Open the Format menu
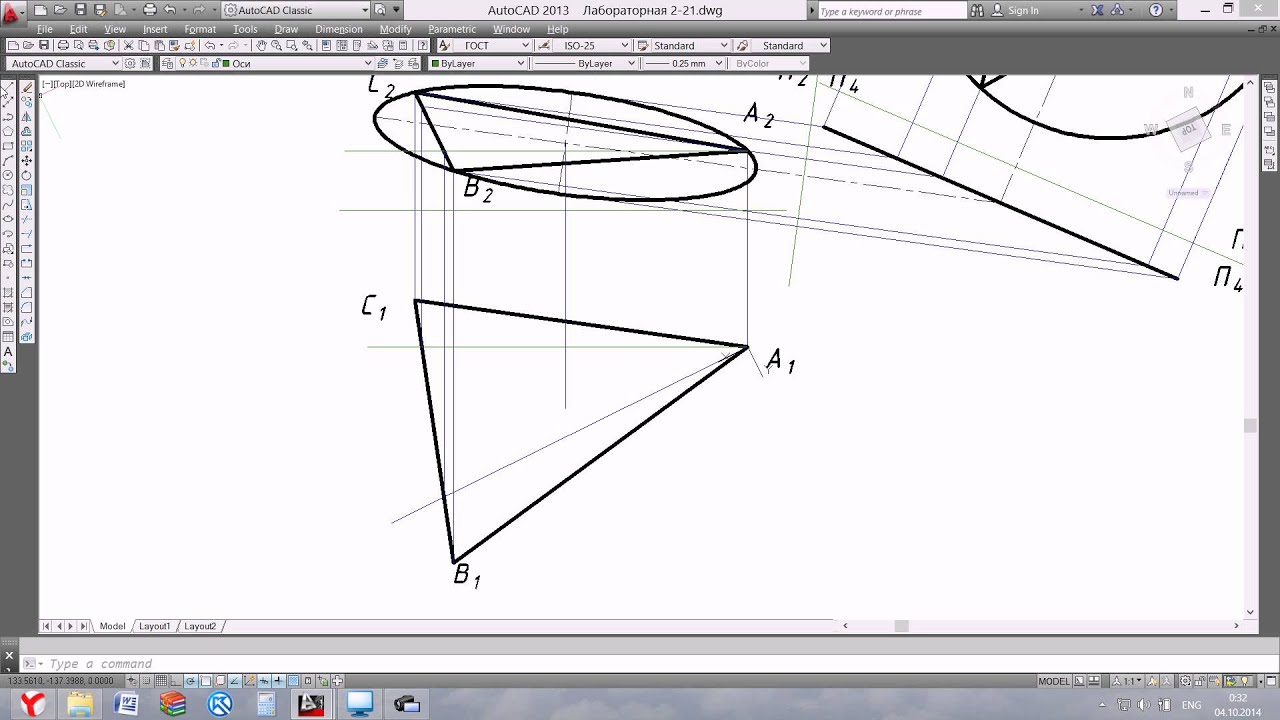Image resolution: width=1280 pixels, height=720 pixels. coord(200,29)
